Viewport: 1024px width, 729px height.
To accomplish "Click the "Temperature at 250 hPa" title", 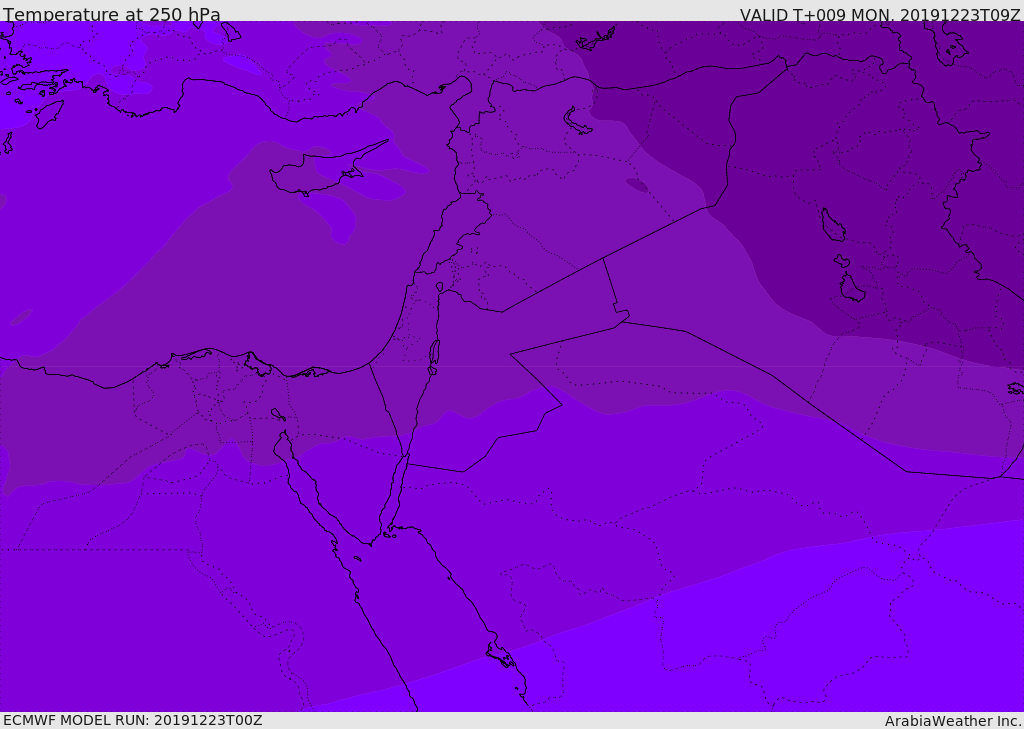I will (112, 15).
